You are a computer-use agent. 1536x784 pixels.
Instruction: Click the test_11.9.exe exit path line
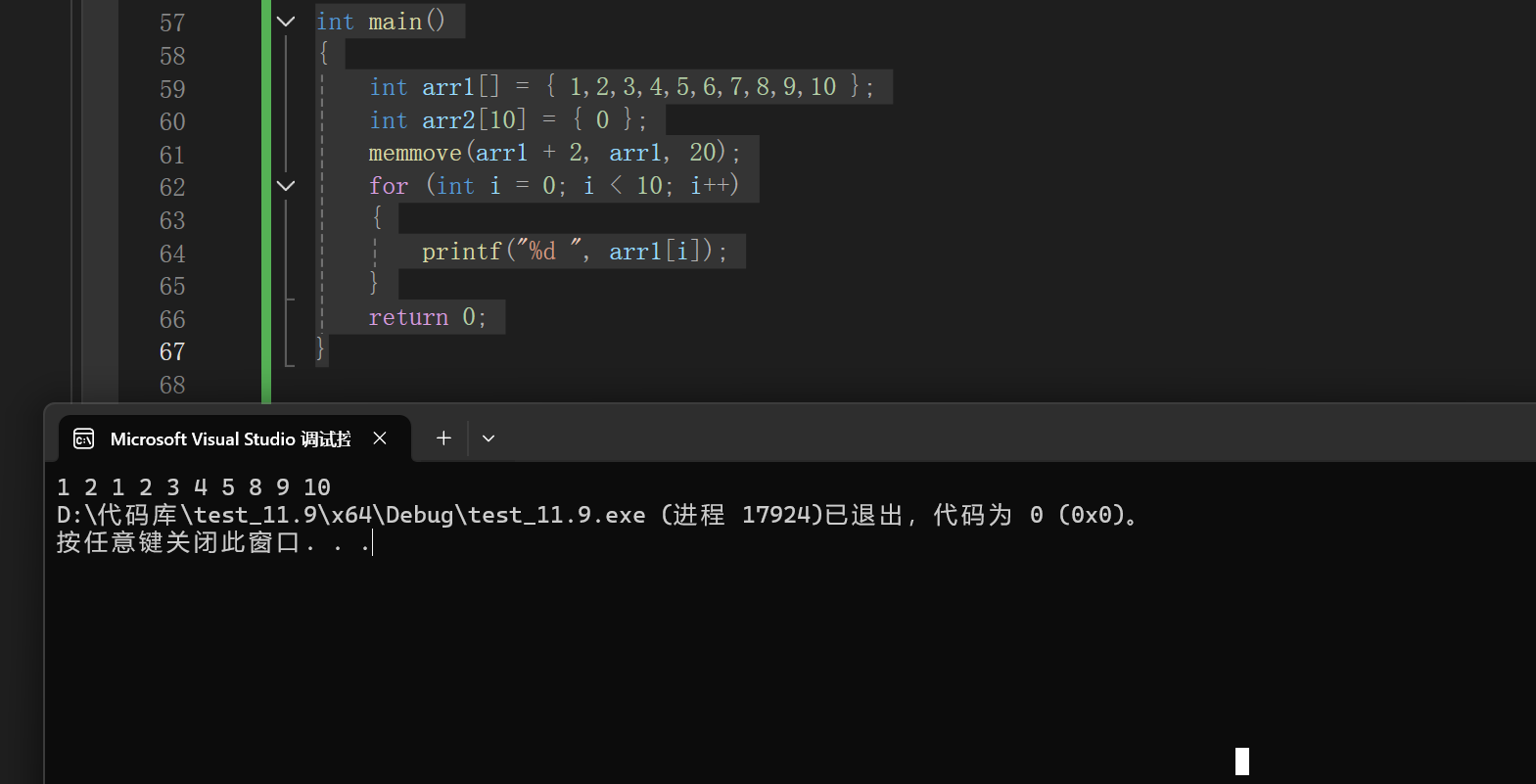pyautogui.click(x=597, y=515)
